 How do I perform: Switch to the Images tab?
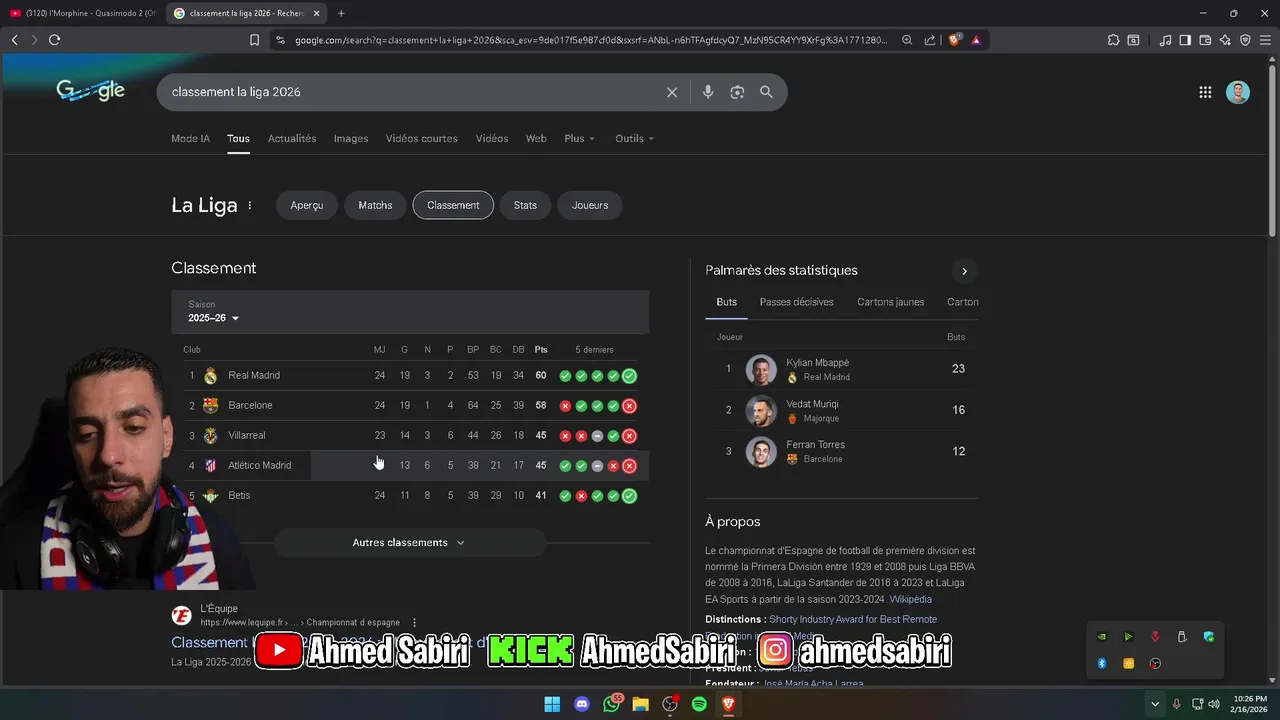pyautogui.click(x=351, y=138)
